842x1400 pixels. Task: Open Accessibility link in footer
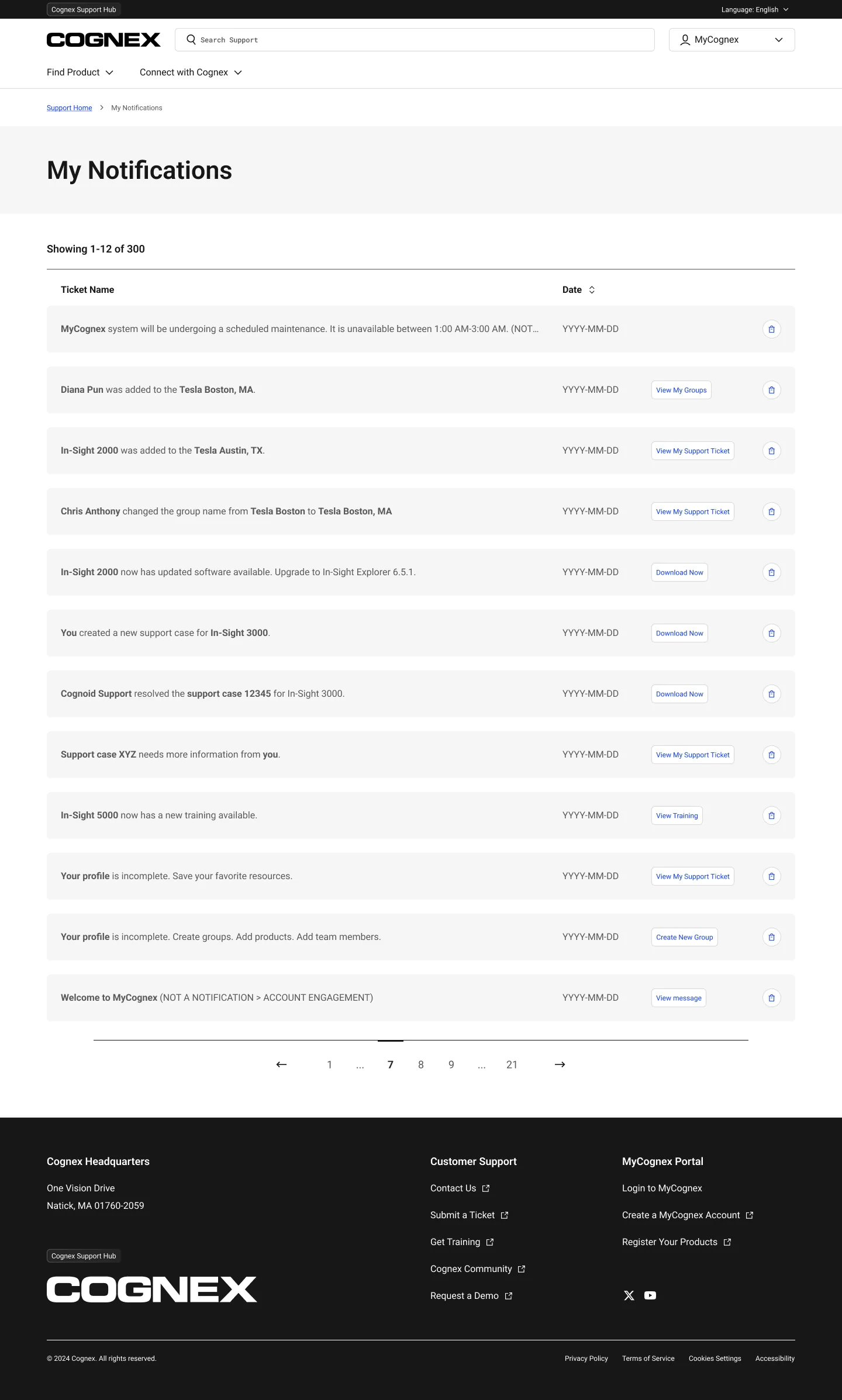[775, 1358]
